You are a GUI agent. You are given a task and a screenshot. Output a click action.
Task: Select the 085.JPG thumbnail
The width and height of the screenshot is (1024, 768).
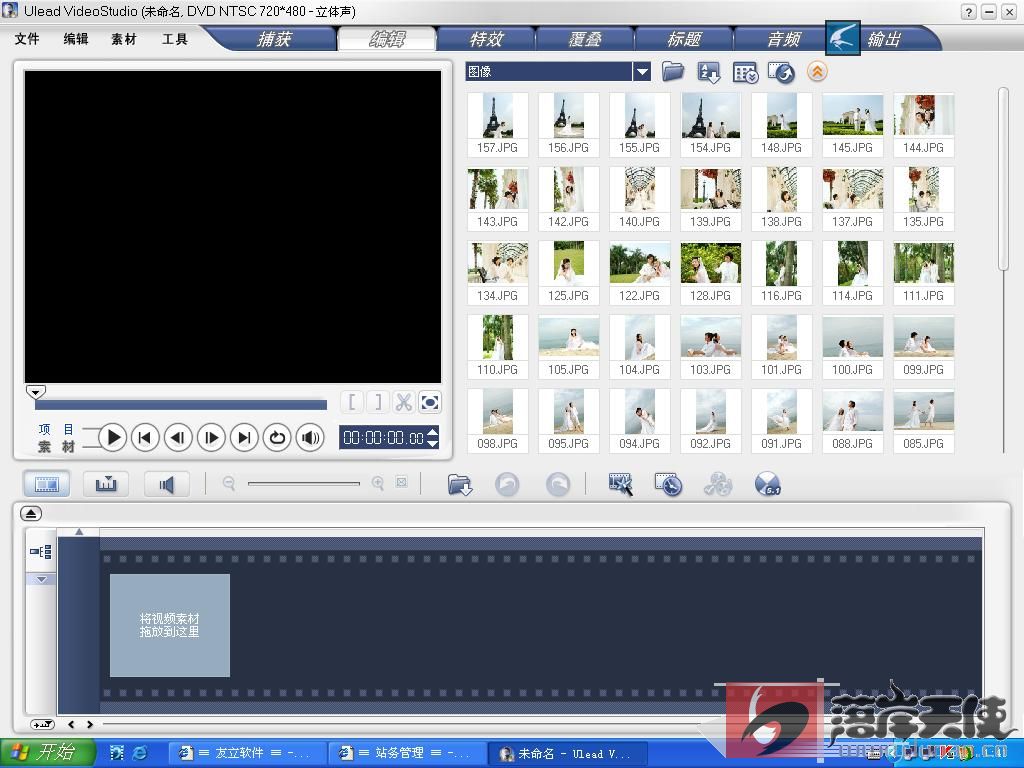pyautogui.click(x=923, y=411)
